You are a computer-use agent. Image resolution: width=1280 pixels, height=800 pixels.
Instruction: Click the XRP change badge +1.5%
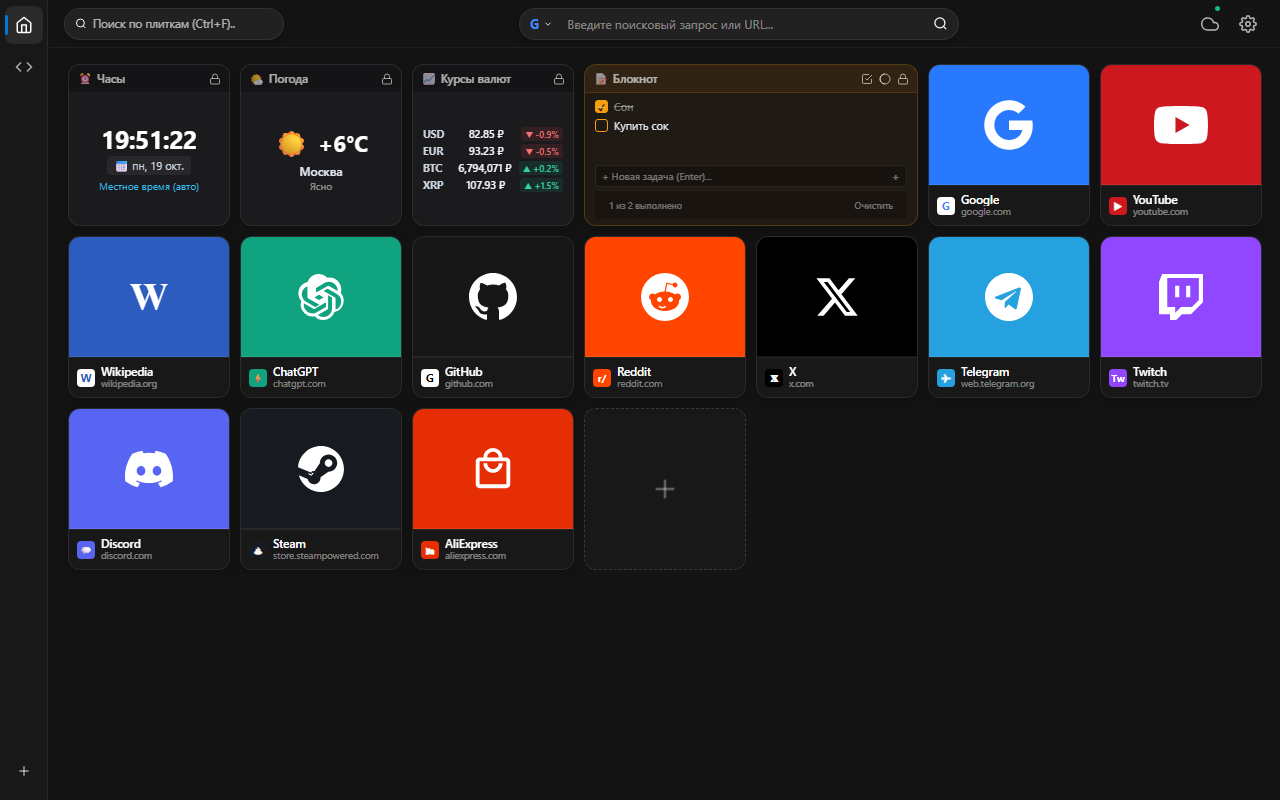(x=542, y=185)
